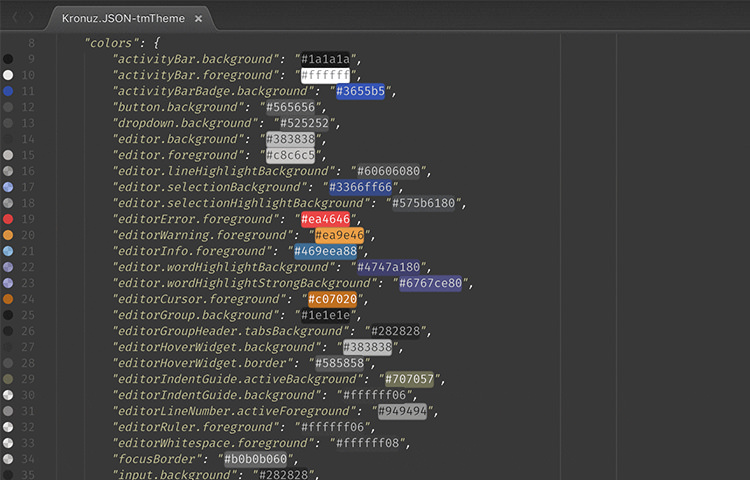
Task: Click the highlighted #1a1a1a color value
Action: (325, 59)
